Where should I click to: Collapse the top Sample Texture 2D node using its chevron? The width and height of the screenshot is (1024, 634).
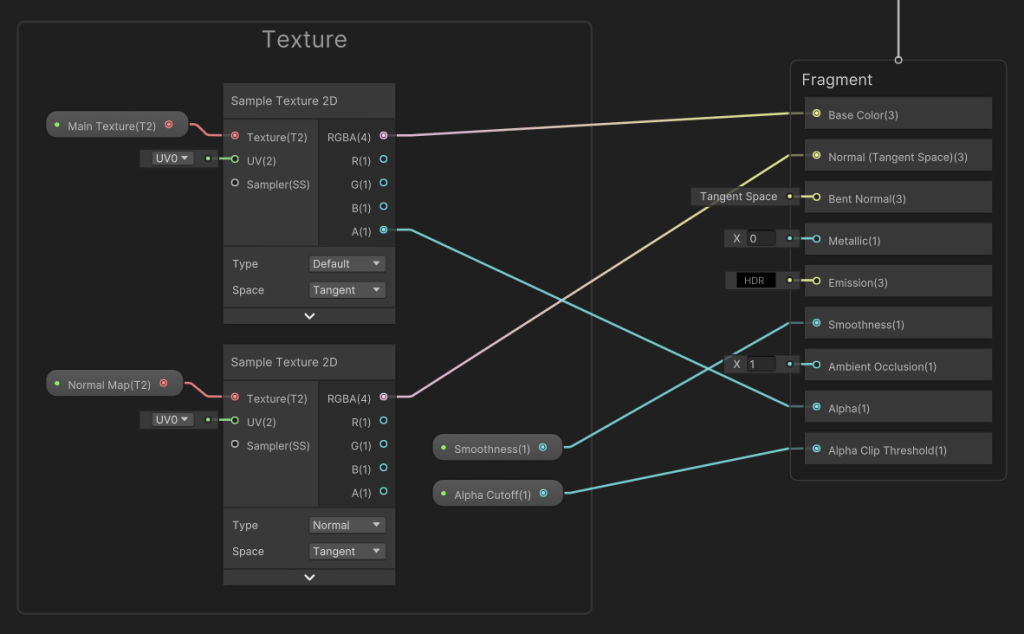click(x=309, y=316)
